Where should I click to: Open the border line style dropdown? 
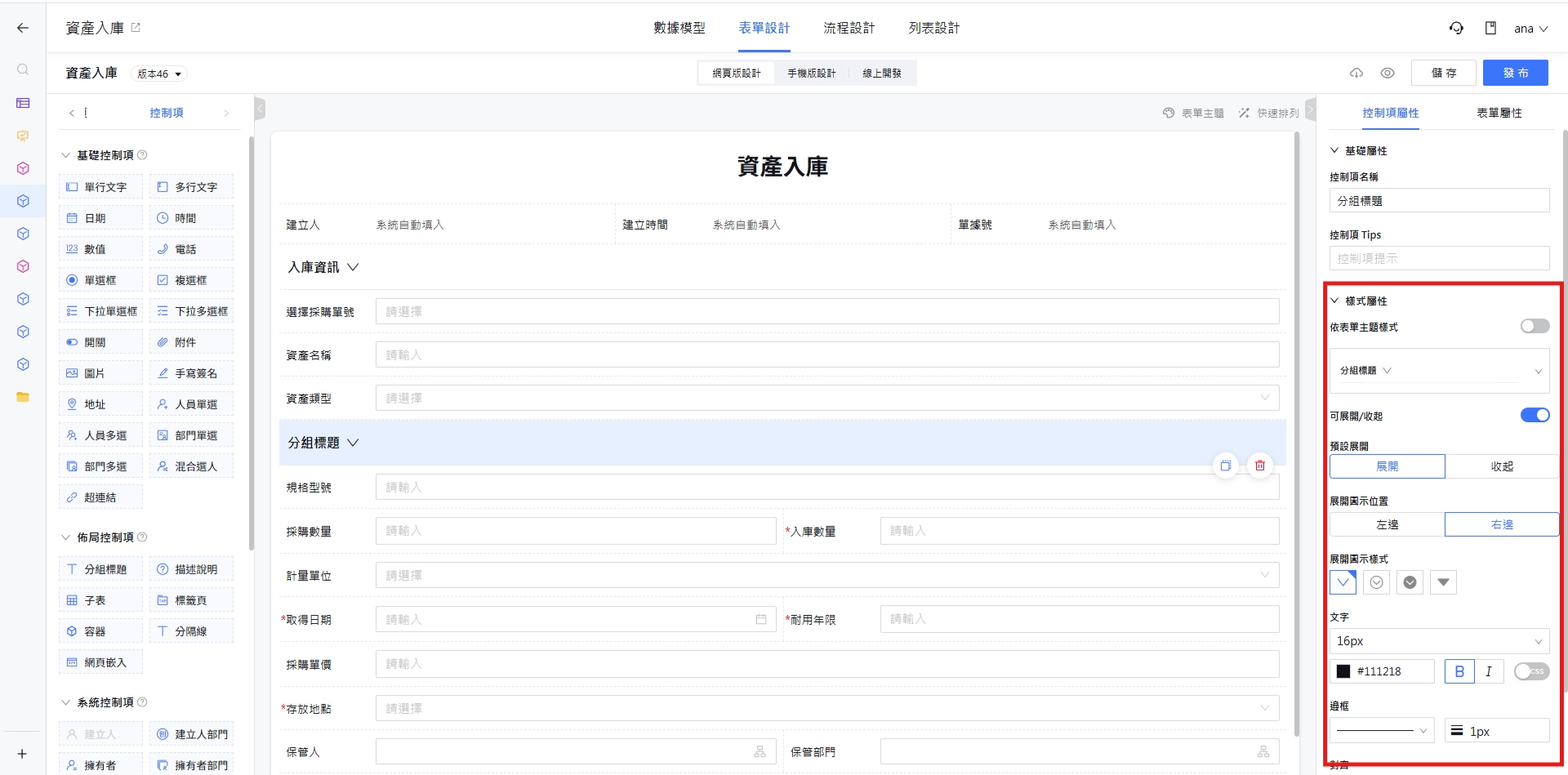(1382, 731)
